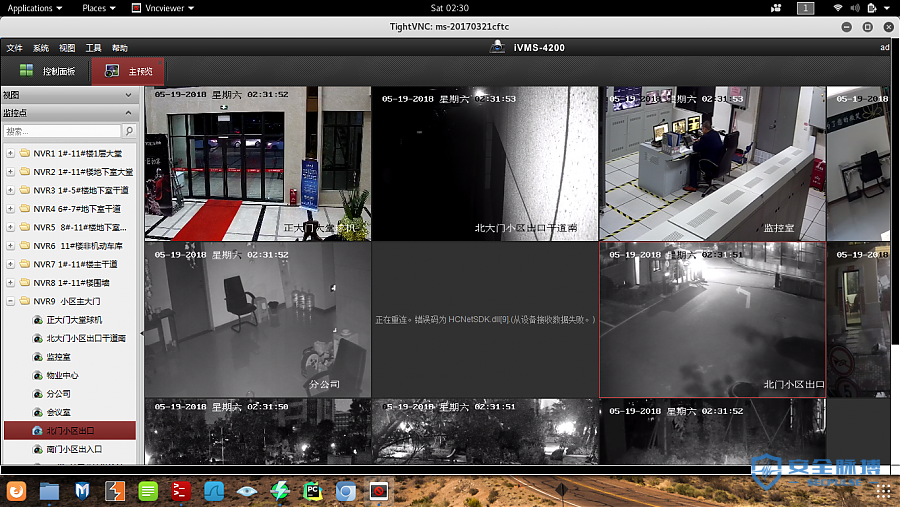Open the Applications menu

pos(35,8)
